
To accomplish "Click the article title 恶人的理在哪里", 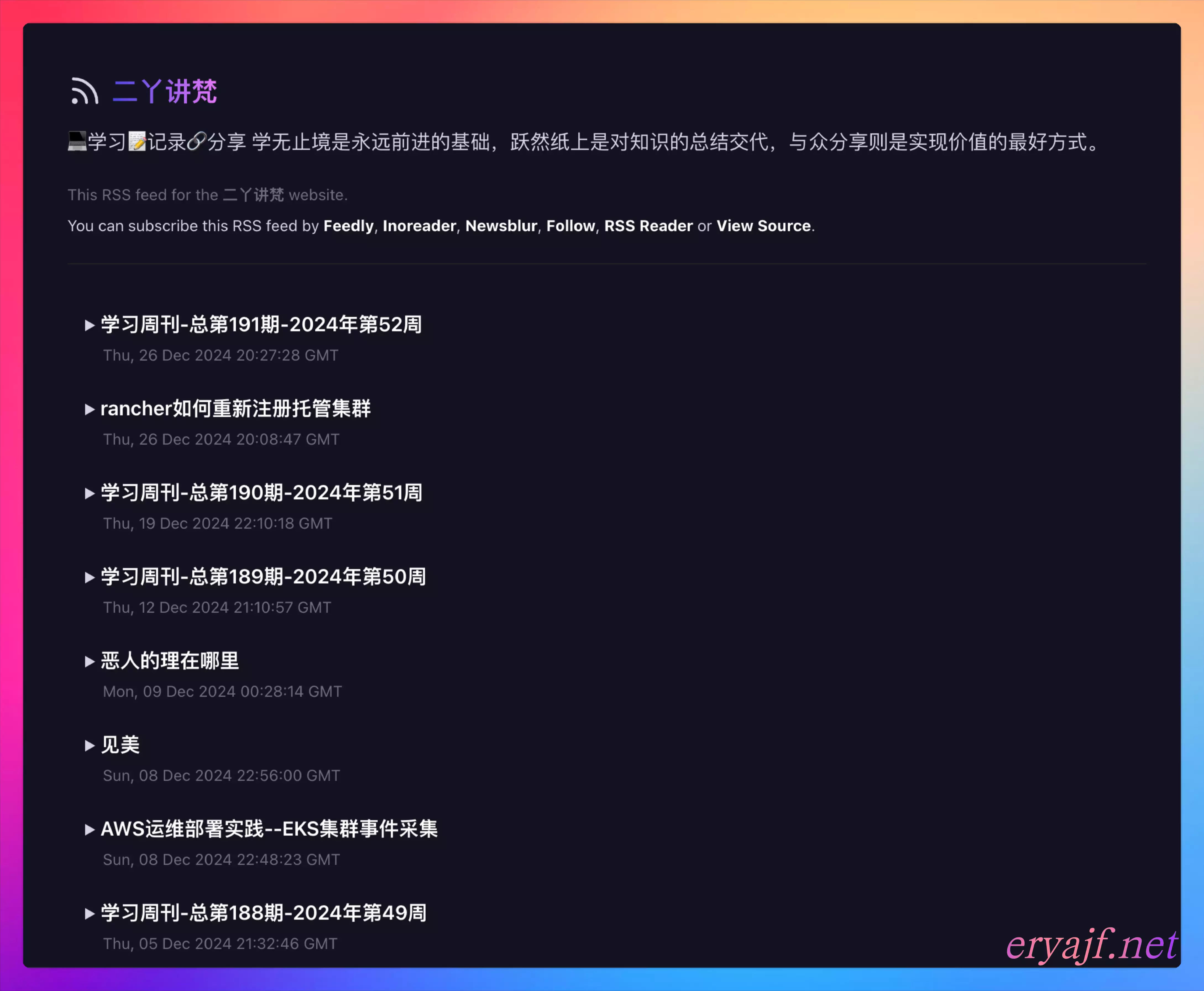I will [170, 661].
